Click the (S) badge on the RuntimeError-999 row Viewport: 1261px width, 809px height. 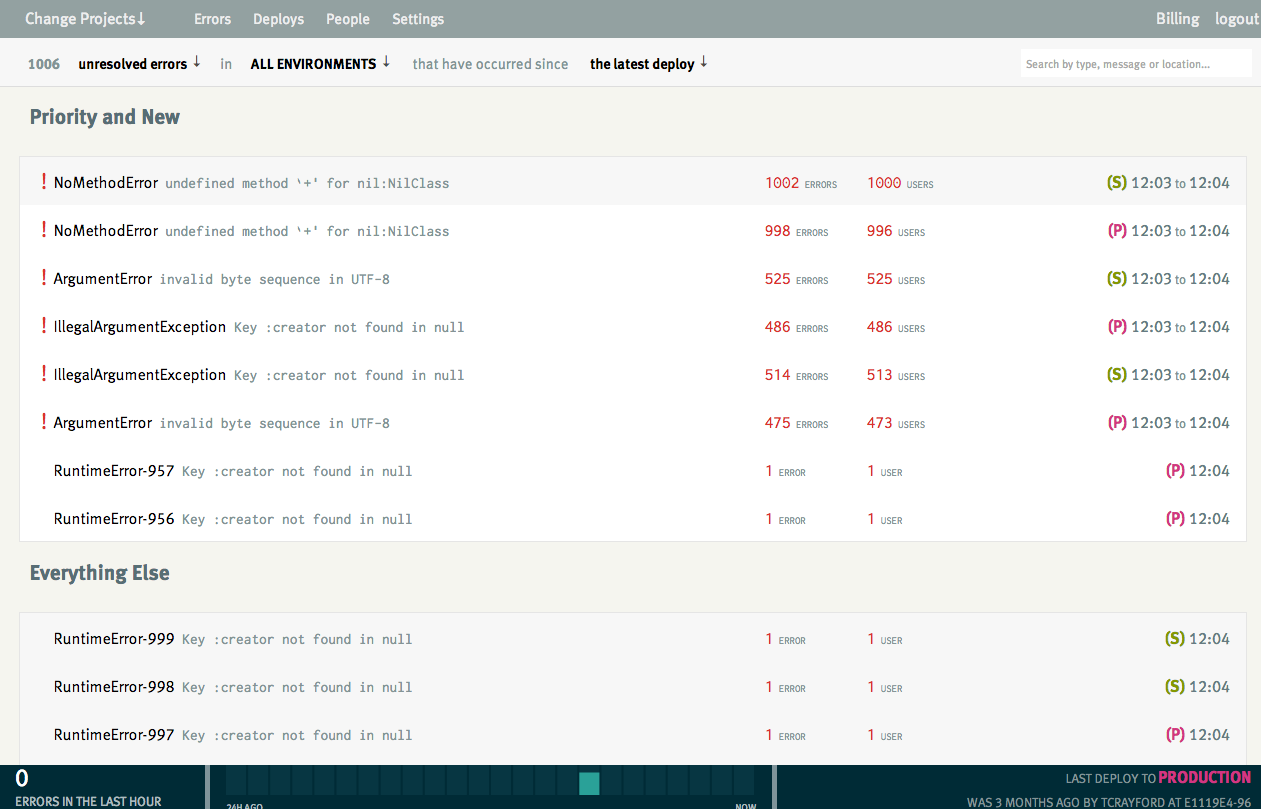point(1174,639)
